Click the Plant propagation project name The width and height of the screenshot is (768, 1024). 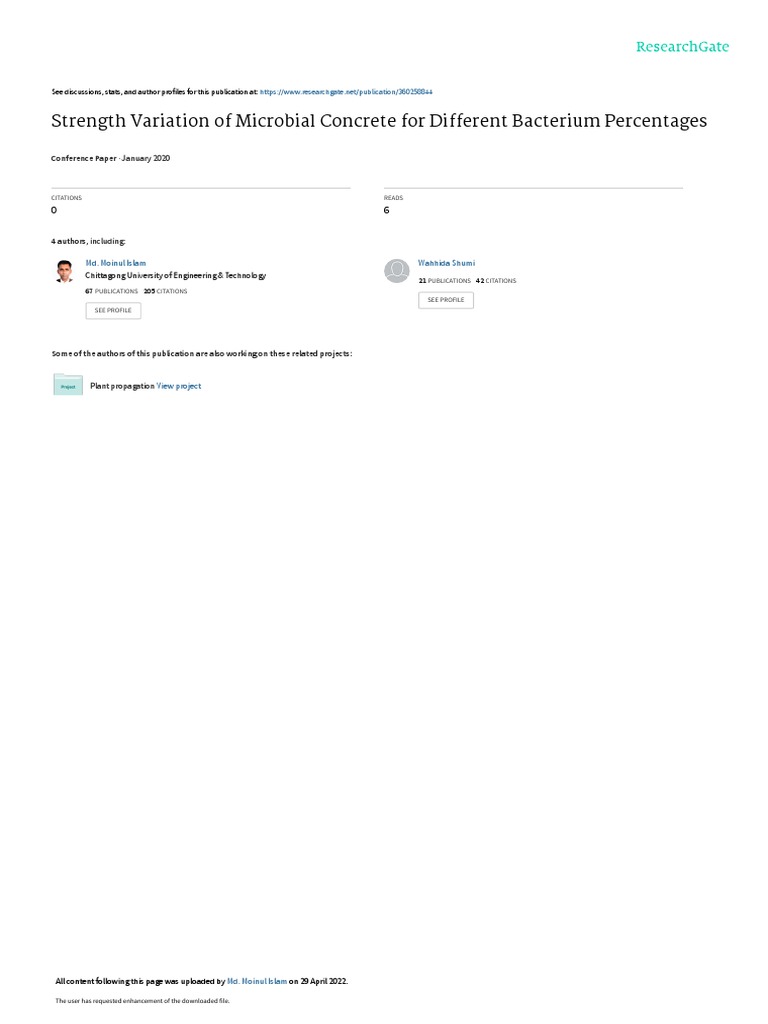click(122, 386)
